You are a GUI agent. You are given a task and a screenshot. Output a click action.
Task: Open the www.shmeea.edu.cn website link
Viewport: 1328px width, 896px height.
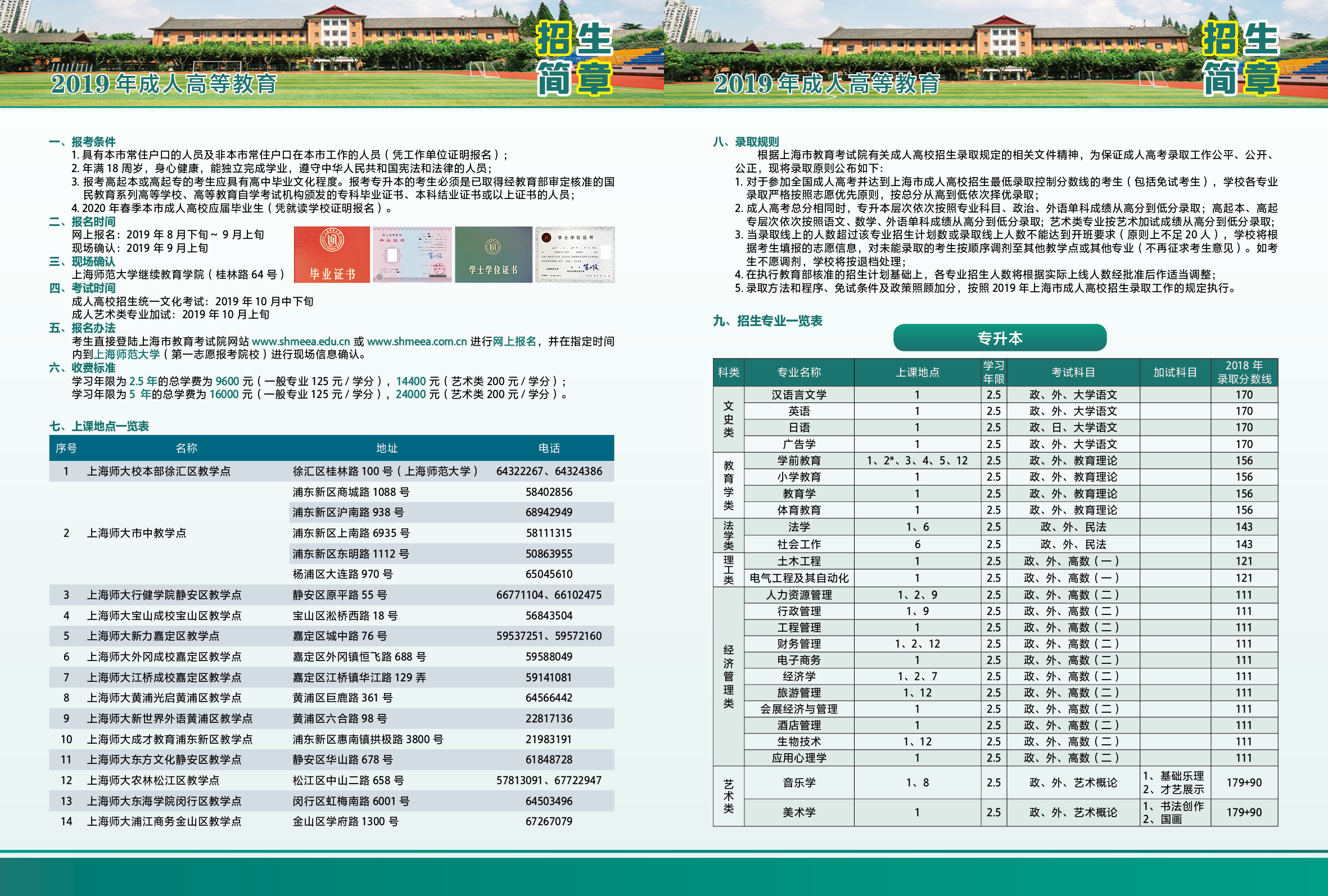pos(301,342)
